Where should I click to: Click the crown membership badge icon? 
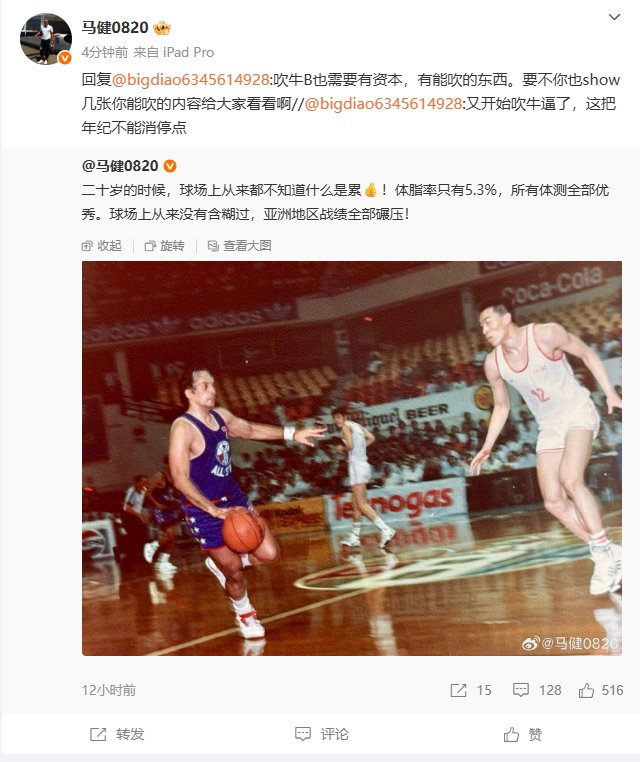162,28
